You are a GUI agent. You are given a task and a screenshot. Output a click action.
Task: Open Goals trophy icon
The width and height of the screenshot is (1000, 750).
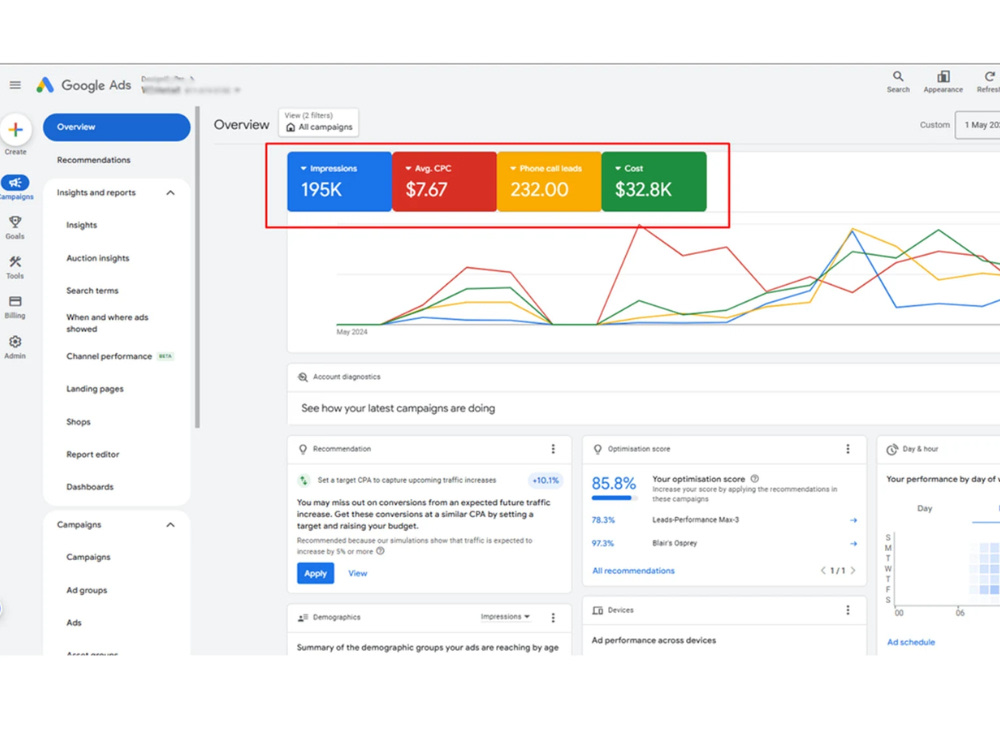click(15, 223)
